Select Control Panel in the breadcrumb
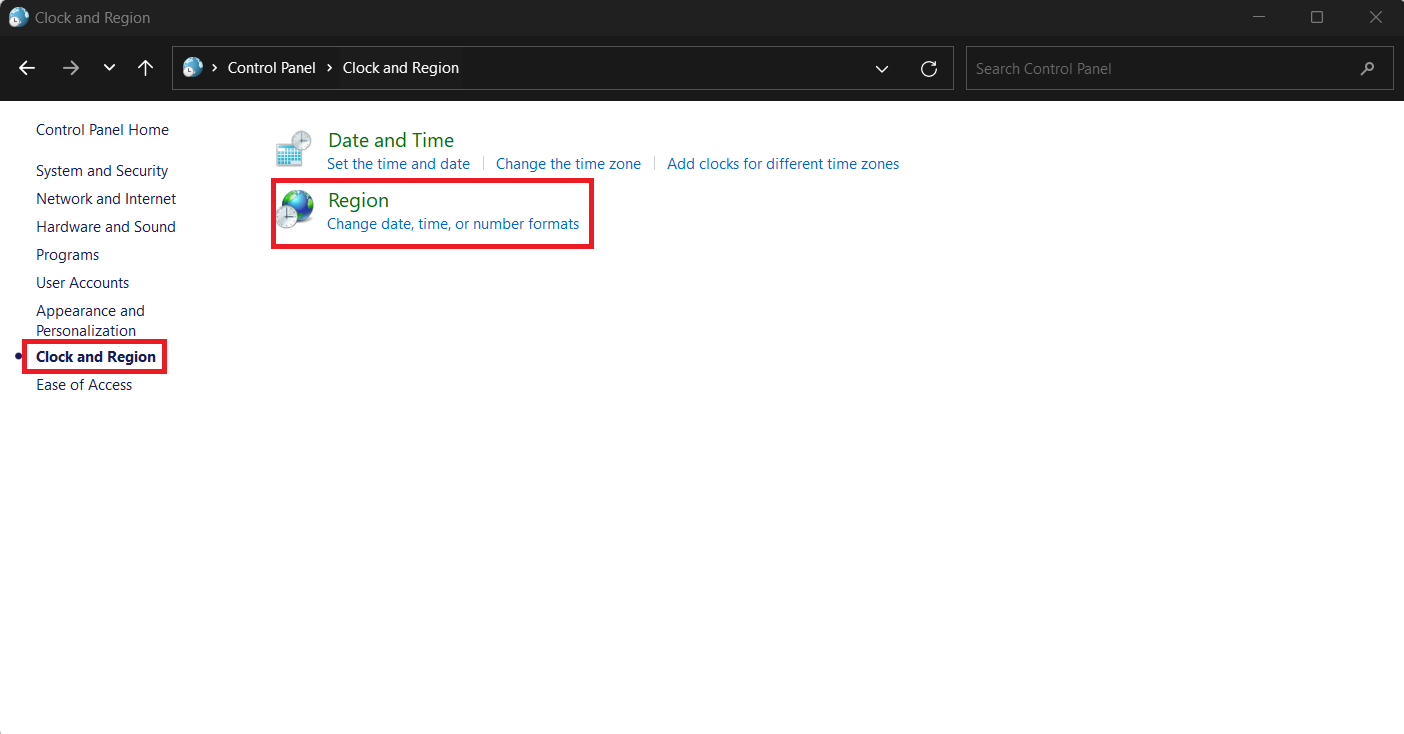 click(272, 68)
